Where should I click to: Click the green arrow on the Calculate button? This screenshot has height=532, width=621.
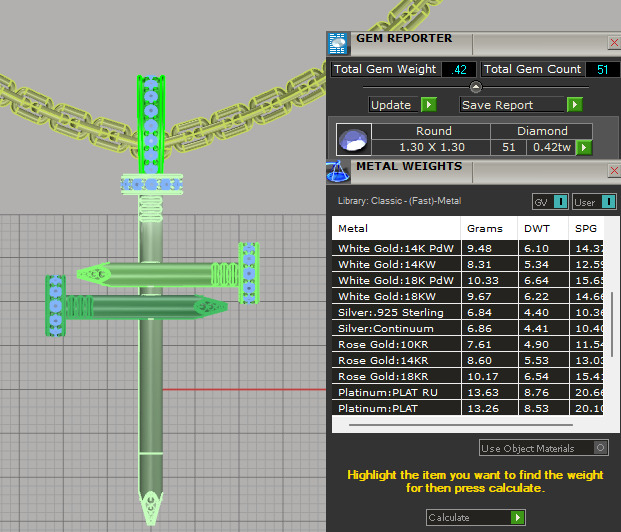pyautogui.click(x=517, y=517)
